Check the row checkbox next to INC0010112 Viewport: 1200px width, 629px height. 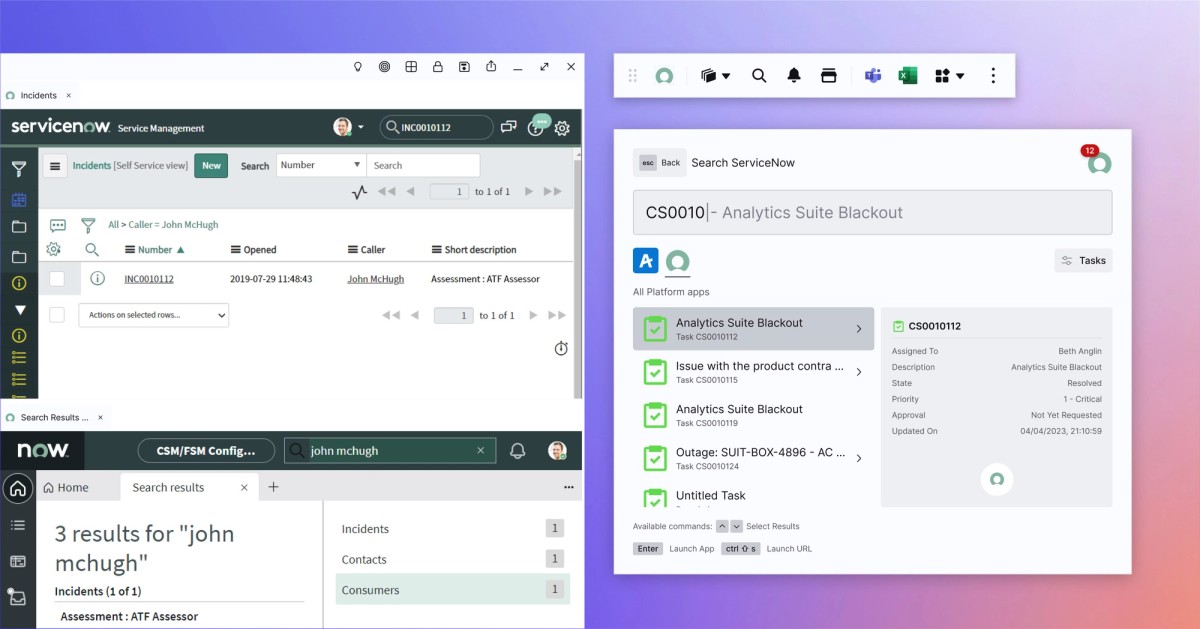[x=56, y=279]
